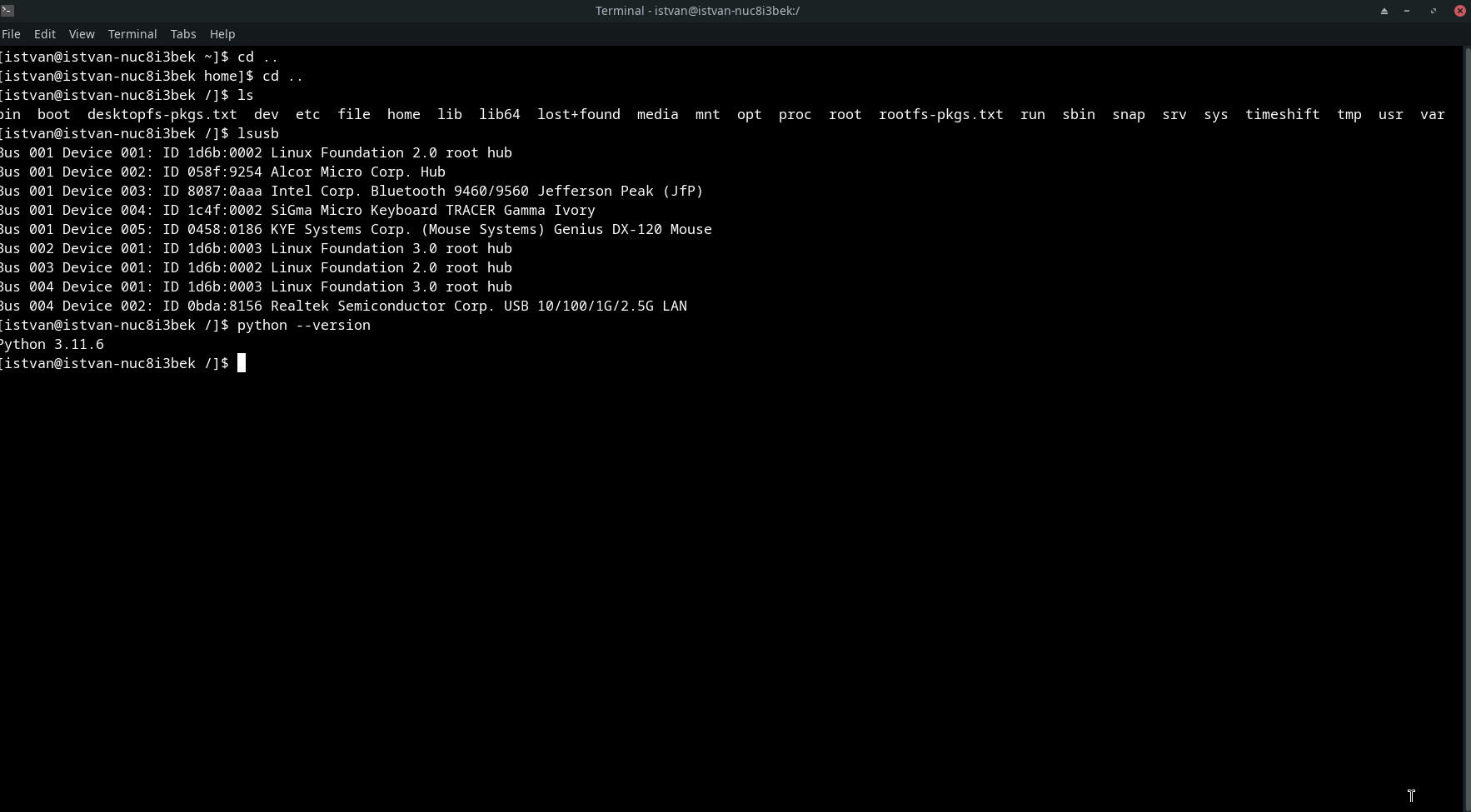Image resolution: width=1471 pixels, height=812 pixels.
Task: Open the Tabs menu
Action: point(183,34)
